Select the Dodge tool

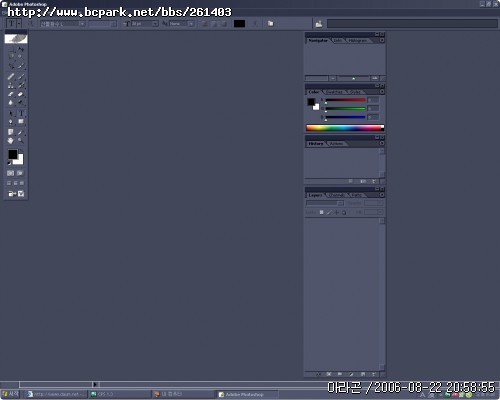pyautogui.click(x=21, y=103)
